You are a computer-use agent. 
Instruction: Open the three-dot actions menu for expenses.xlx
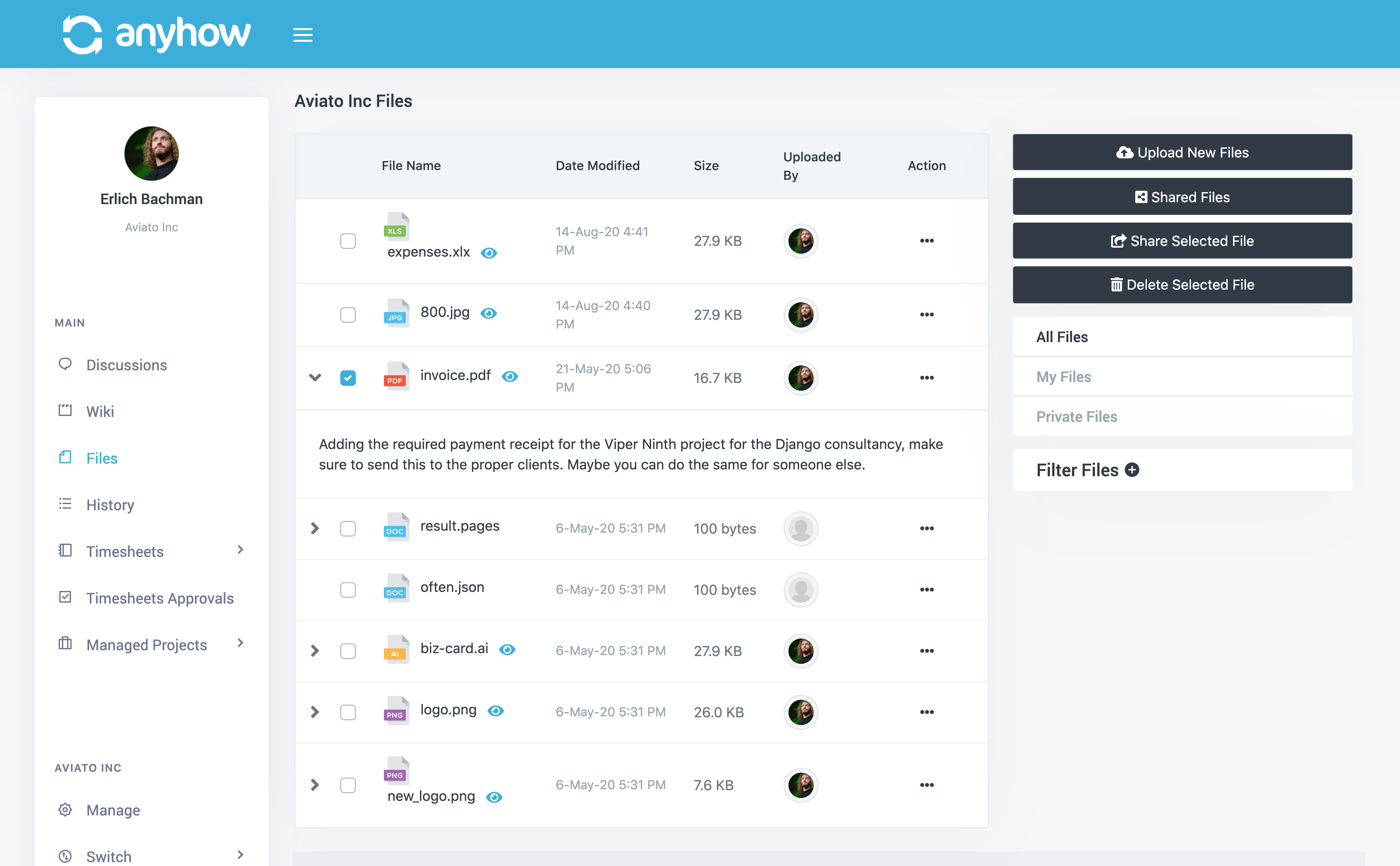(x=926, y=241)
